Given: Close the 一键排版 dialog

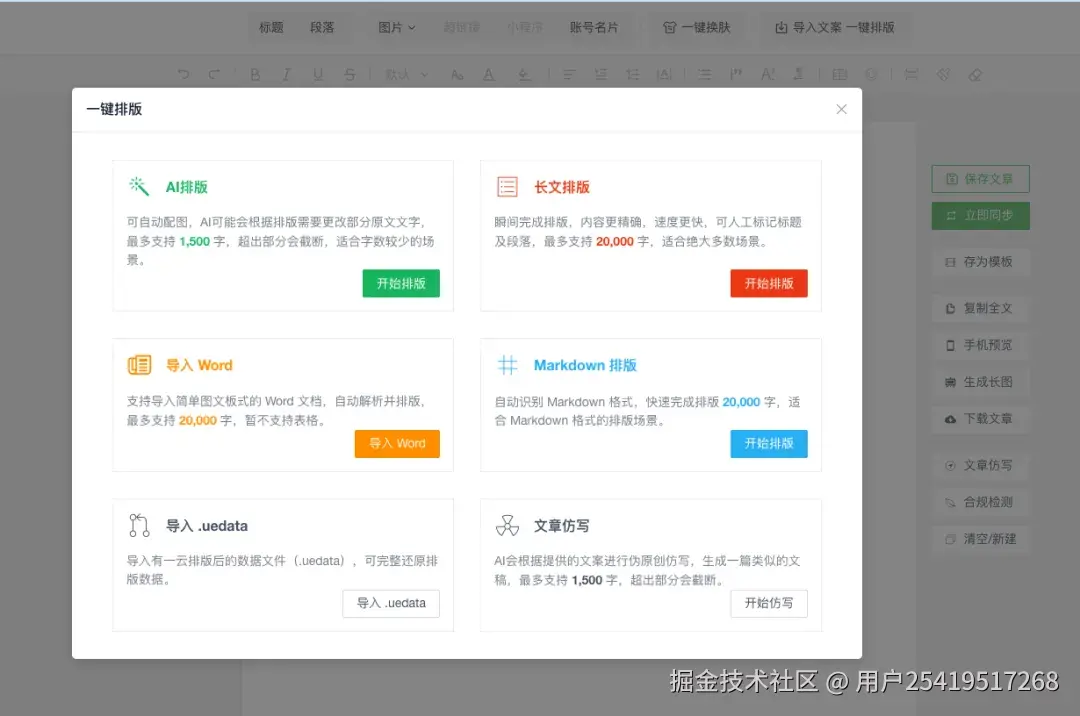Looking at the screenshot, I should (841, 109).
